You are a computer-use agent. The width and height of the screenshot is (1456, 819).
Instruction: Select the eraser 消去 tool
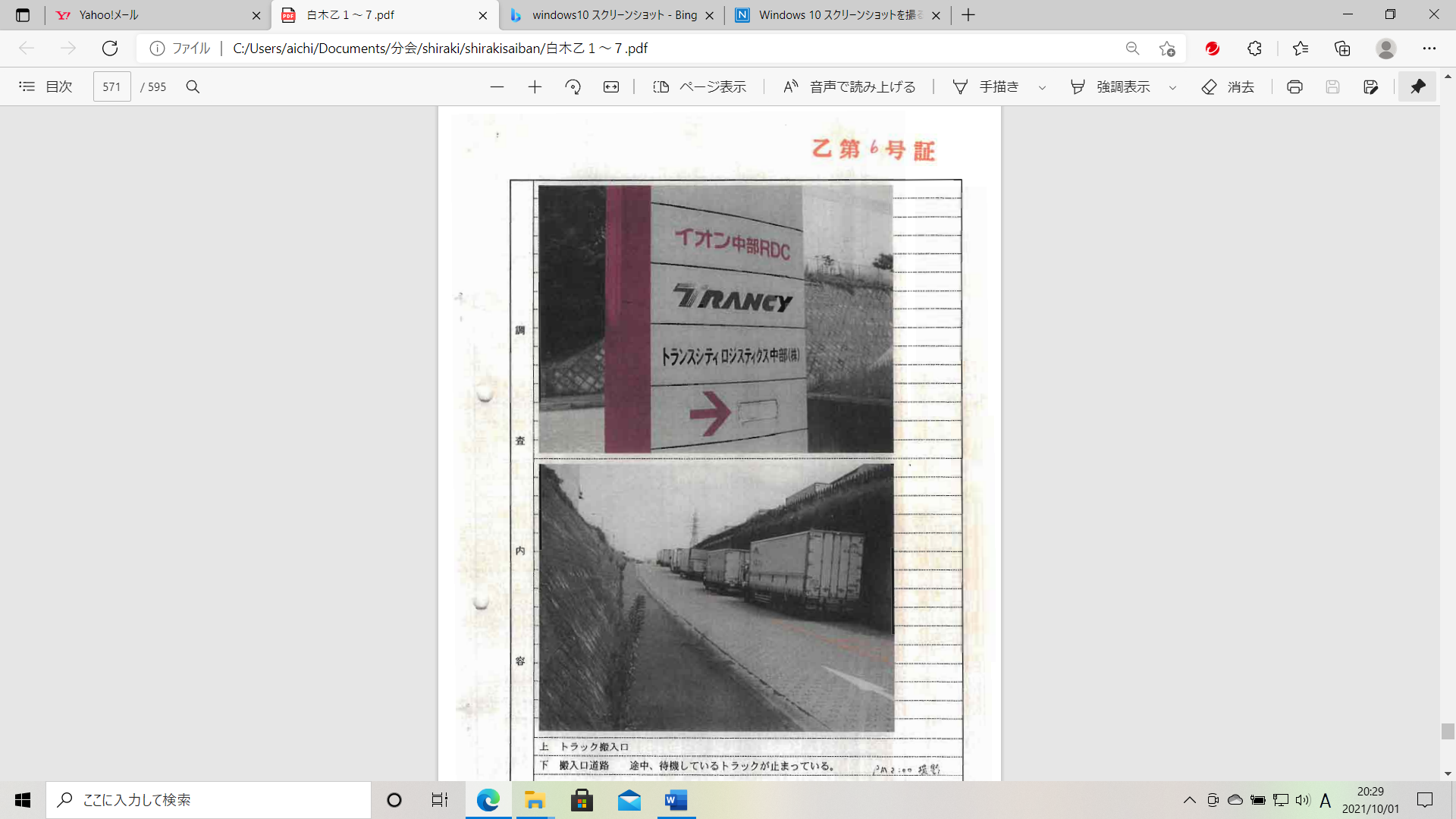1228,87
